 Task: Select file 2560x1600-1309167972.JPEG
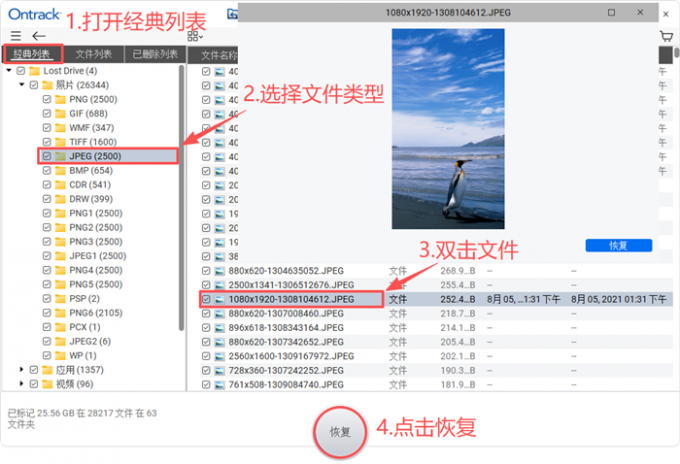coord(291,356)
